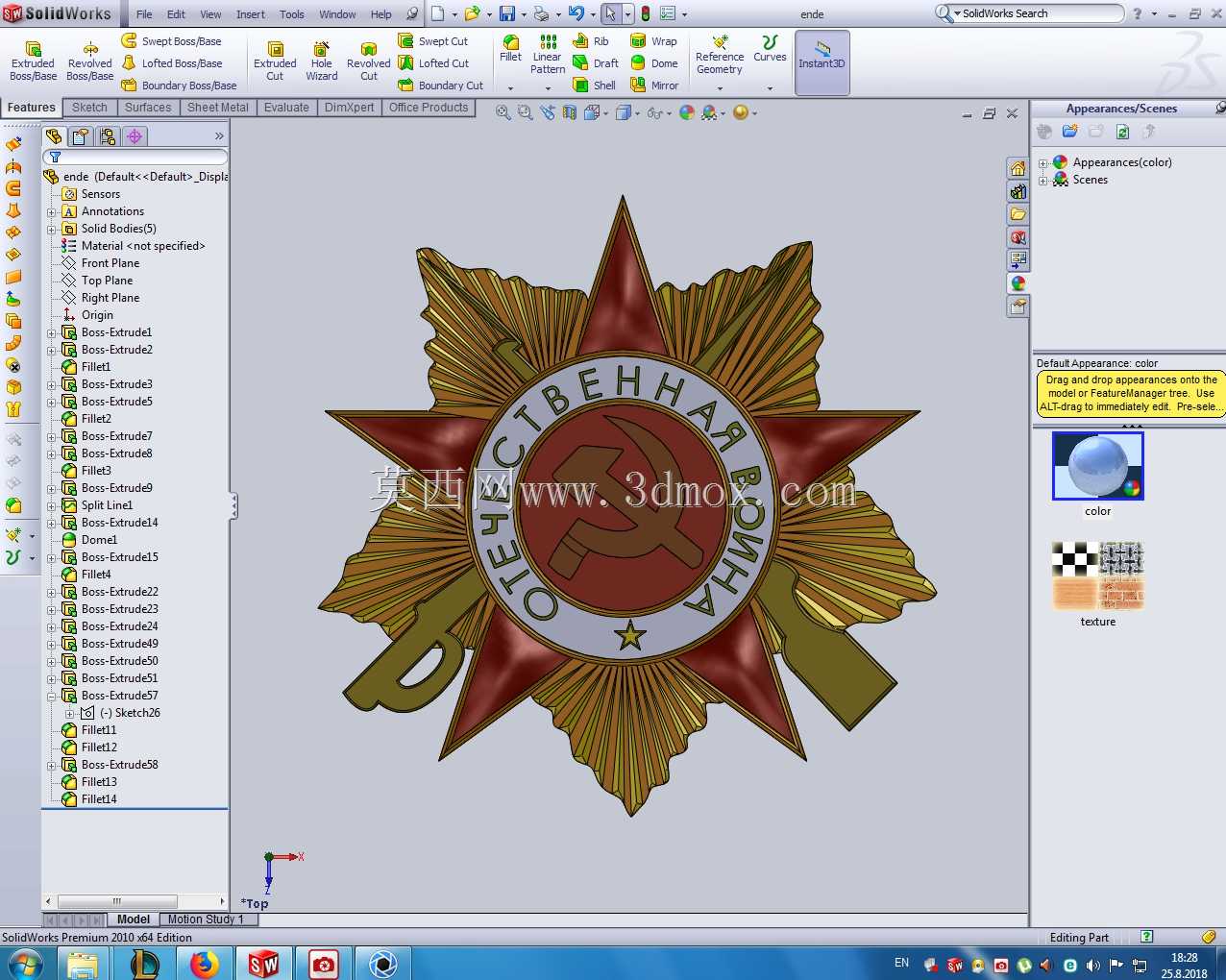The image size is (1226, 980).
Task: Click the Zoom to Fit icon
Action: [503, 112]
